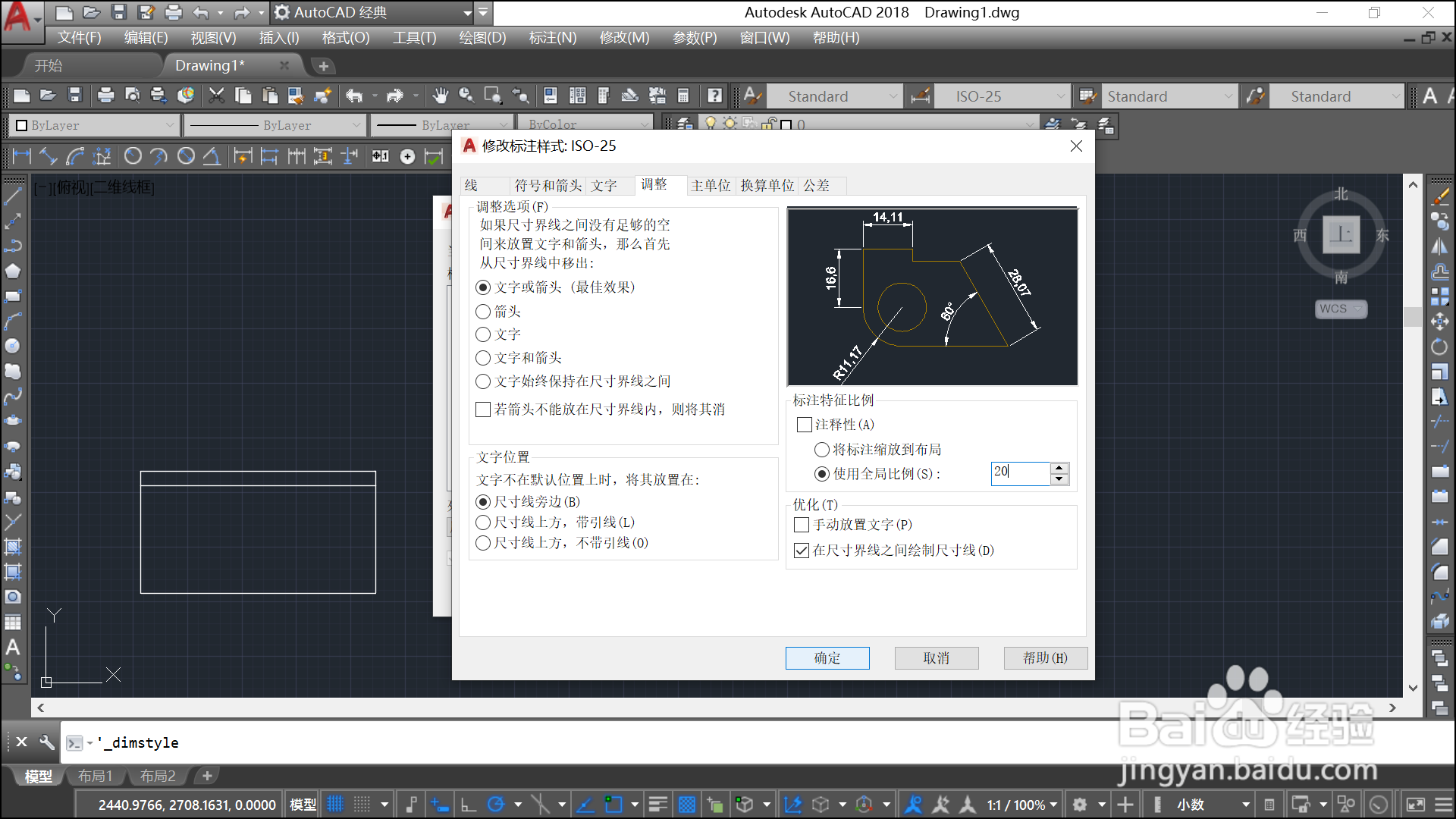Screen dimensions: 1456x819
Task: Click the Table tool in draw toolbar
Action: tap(13, 622)
